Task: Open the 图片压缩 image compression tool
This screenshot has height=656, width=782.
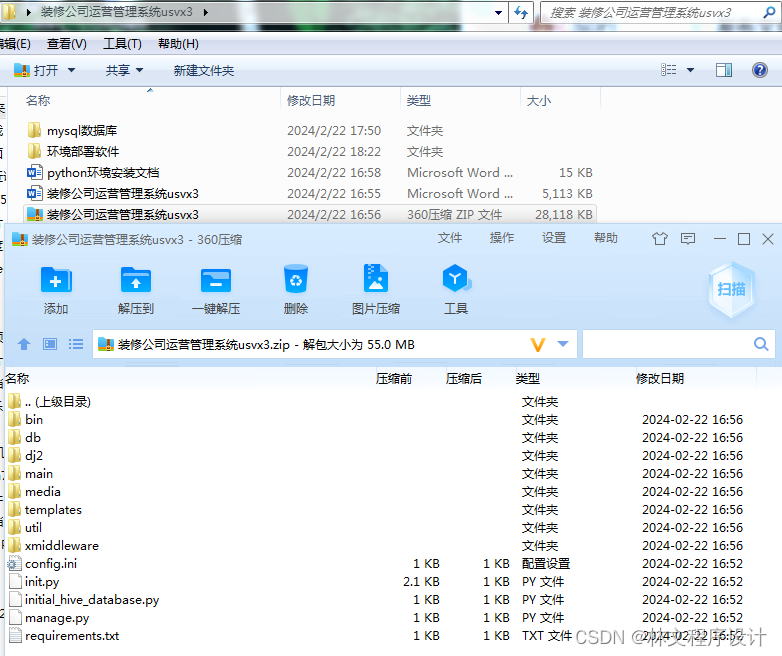Action: click(x=376, y=278)
